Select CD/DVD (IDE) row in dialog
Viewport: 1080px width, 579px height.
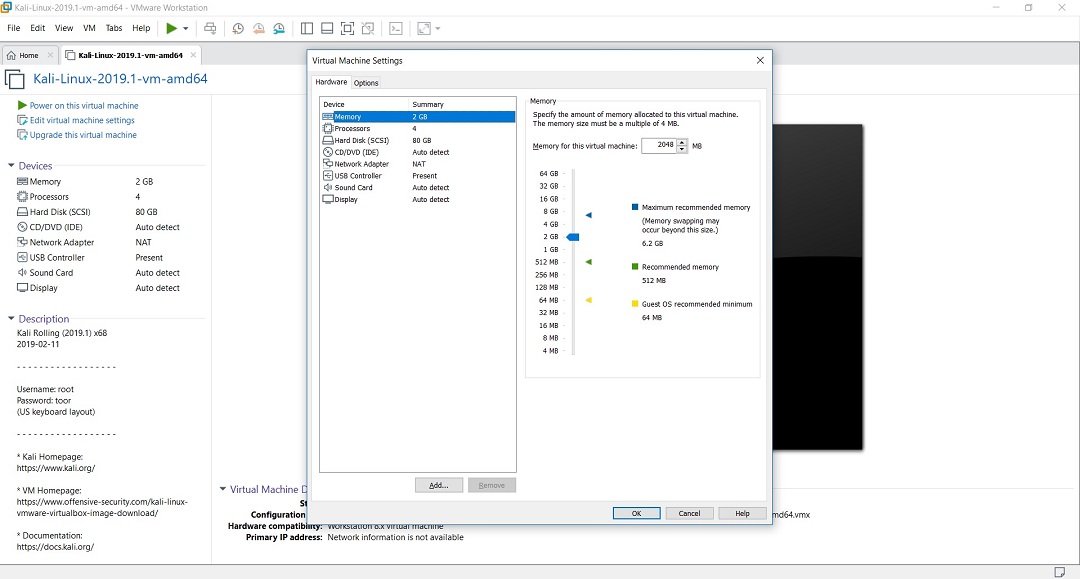418,152
